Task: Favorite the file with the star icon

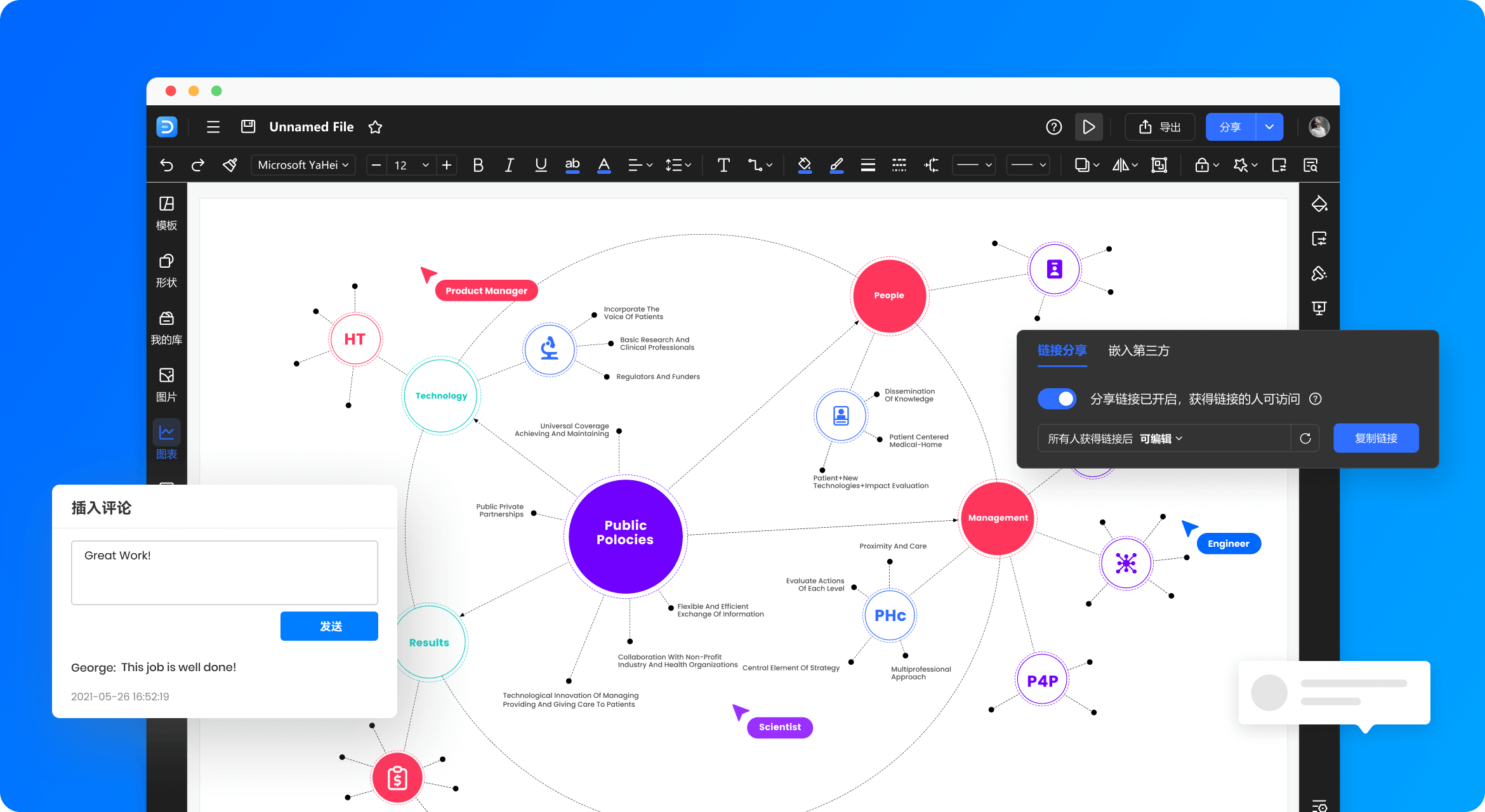Action: 375,127
